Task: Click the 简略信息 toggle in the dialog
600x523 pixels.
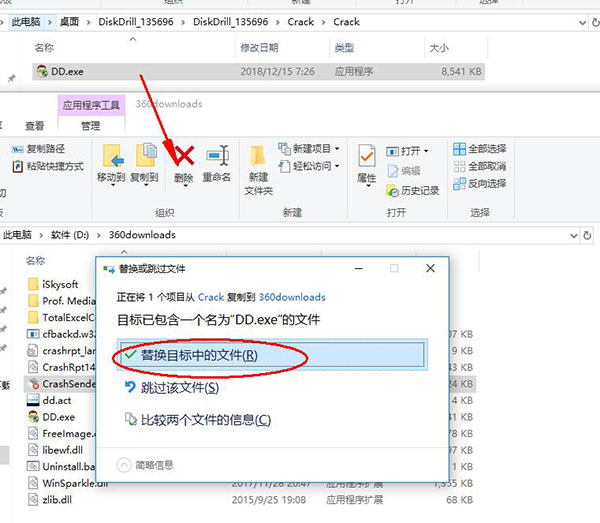Action: (145, 465)
